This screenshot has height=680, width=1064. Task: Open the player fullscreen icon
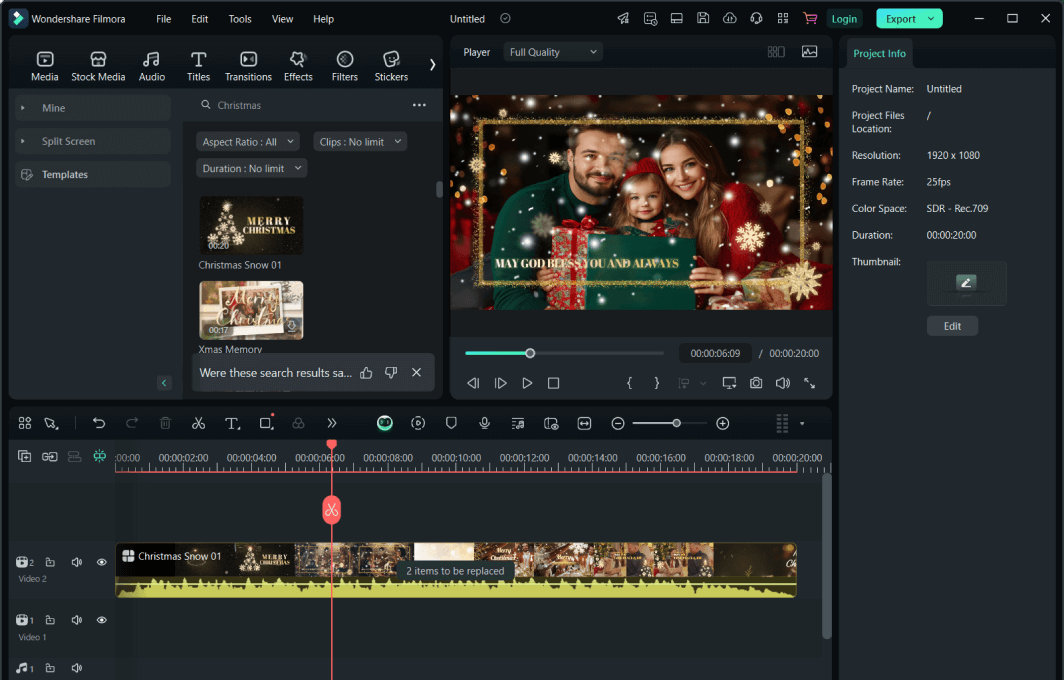tap(810, 383)
